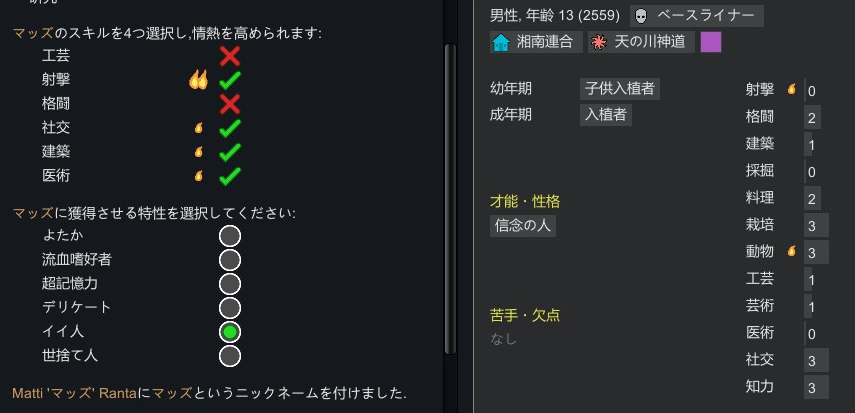Click the flame icon next to 社交

[x=198, y=128]
